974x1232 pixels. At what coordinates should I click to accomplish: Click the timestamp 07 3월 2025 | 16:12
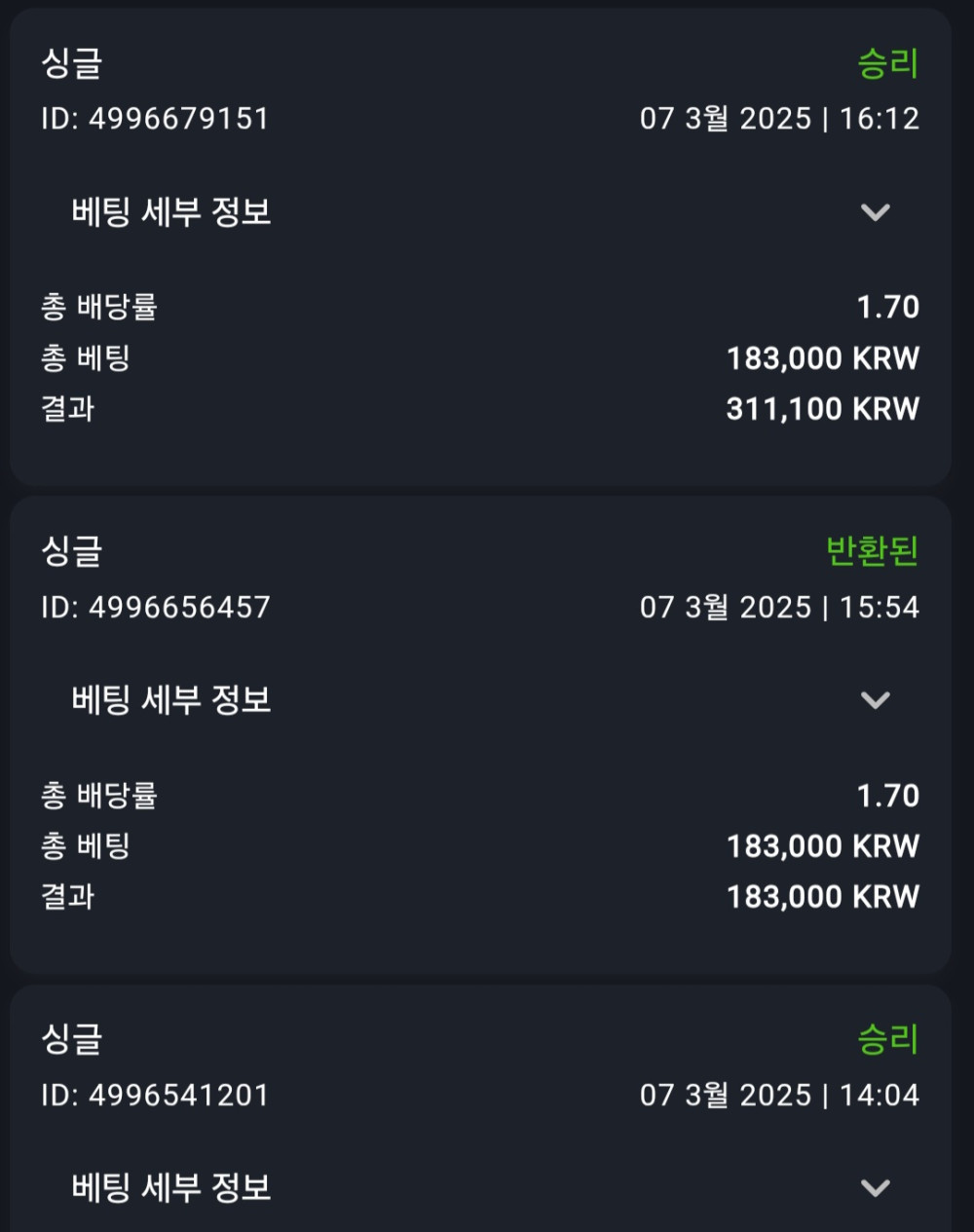[x=779, y=119]
